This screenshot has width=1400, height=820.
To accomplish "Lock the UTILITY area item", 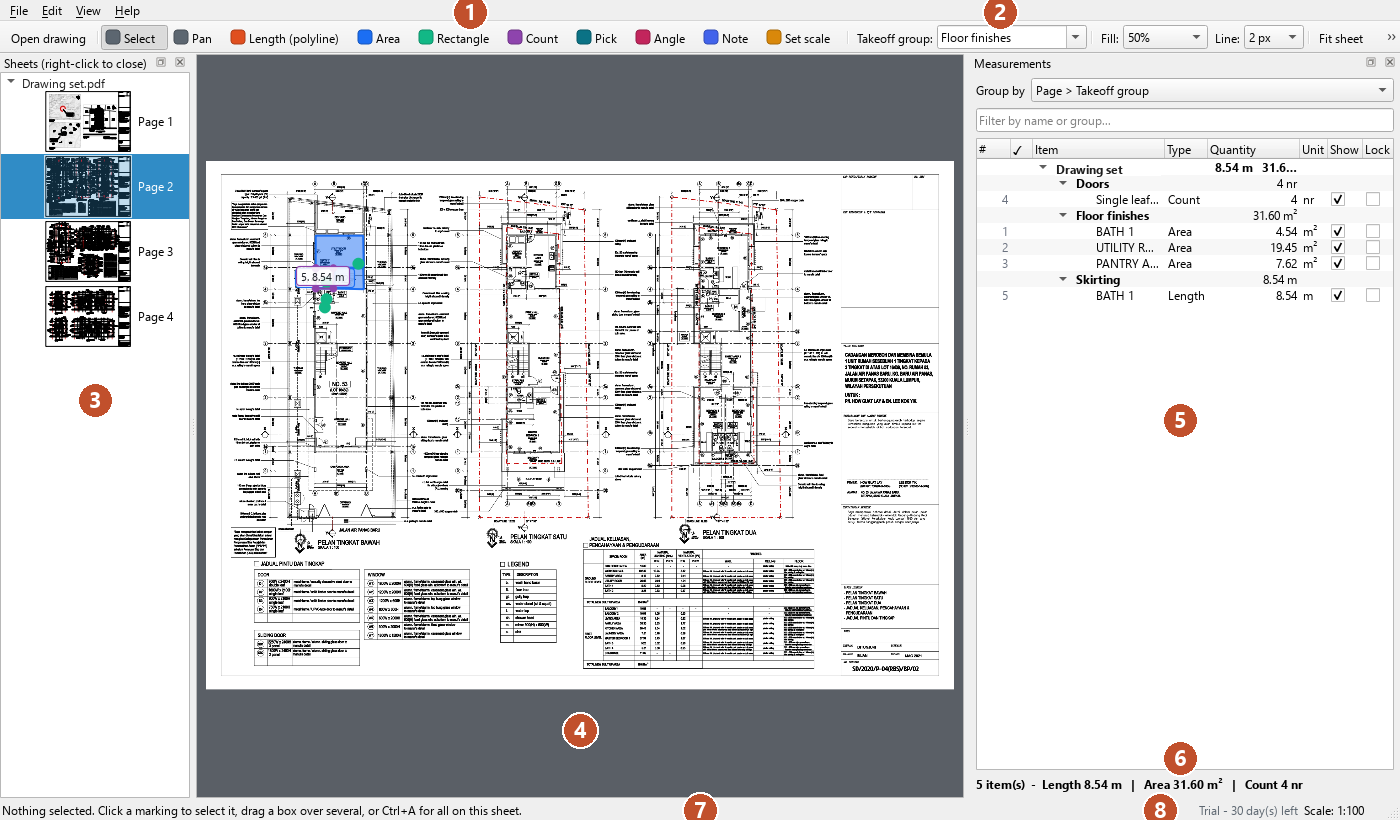I will tap(1373, 248).
